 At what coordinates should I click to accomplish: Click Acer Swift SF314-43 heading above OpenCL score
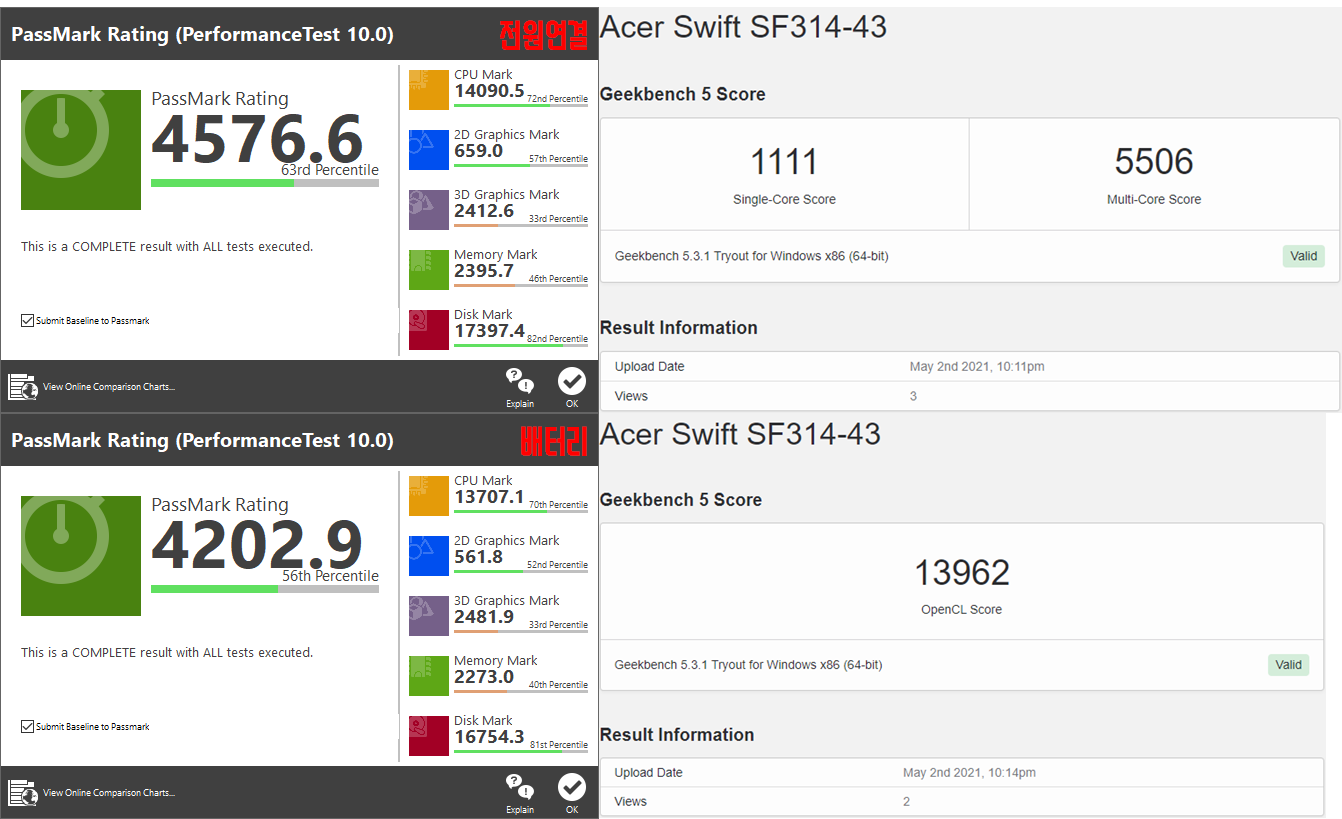(x=740, y=434)
